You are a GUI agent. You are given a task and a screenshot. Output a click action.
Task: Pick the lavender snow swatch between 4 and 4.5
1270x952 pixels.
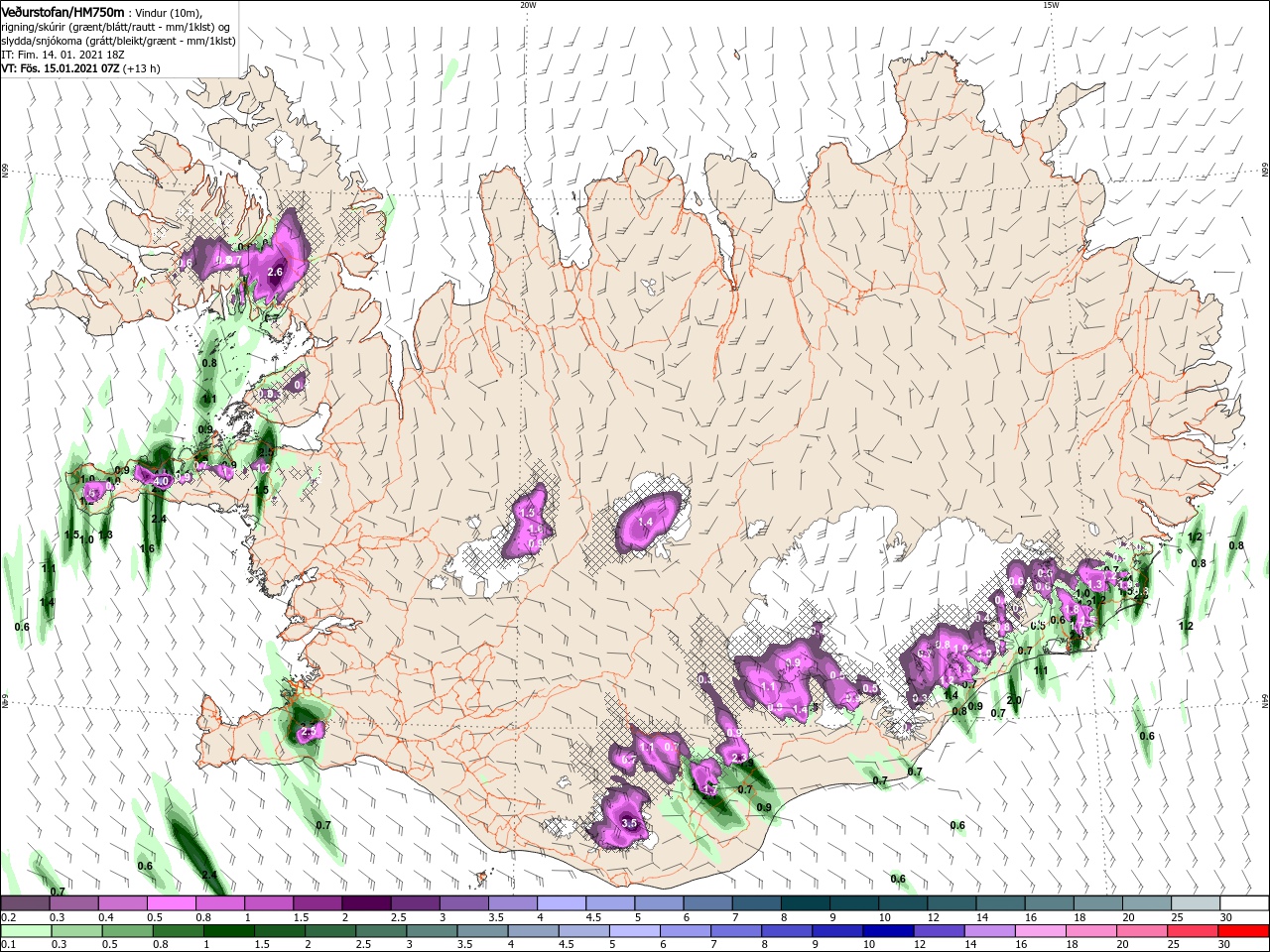[x=561, y=903]
